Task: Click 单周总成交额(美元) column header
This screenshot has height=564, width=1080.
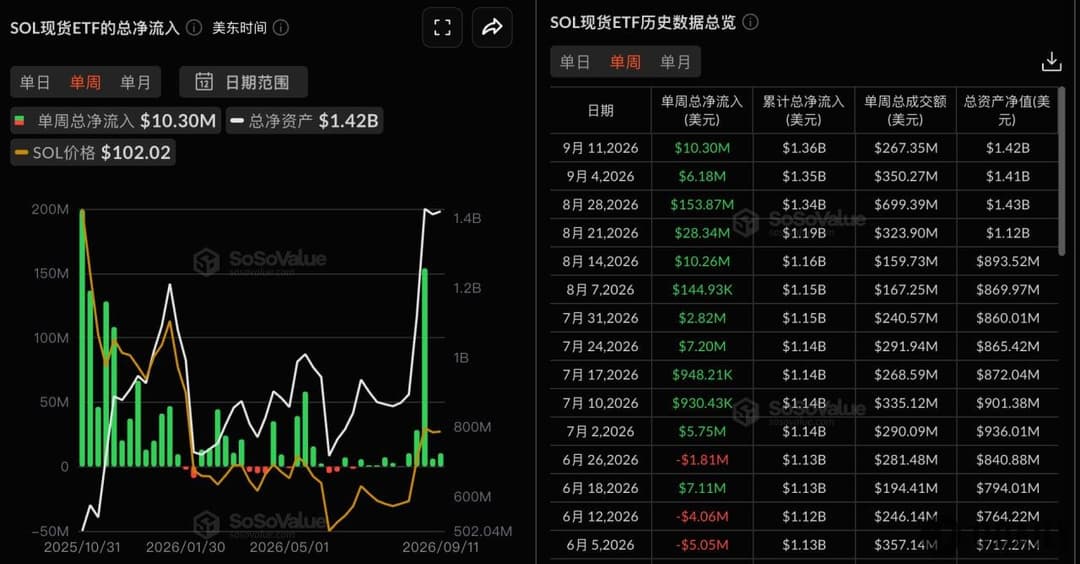Action: pos(905,110)
